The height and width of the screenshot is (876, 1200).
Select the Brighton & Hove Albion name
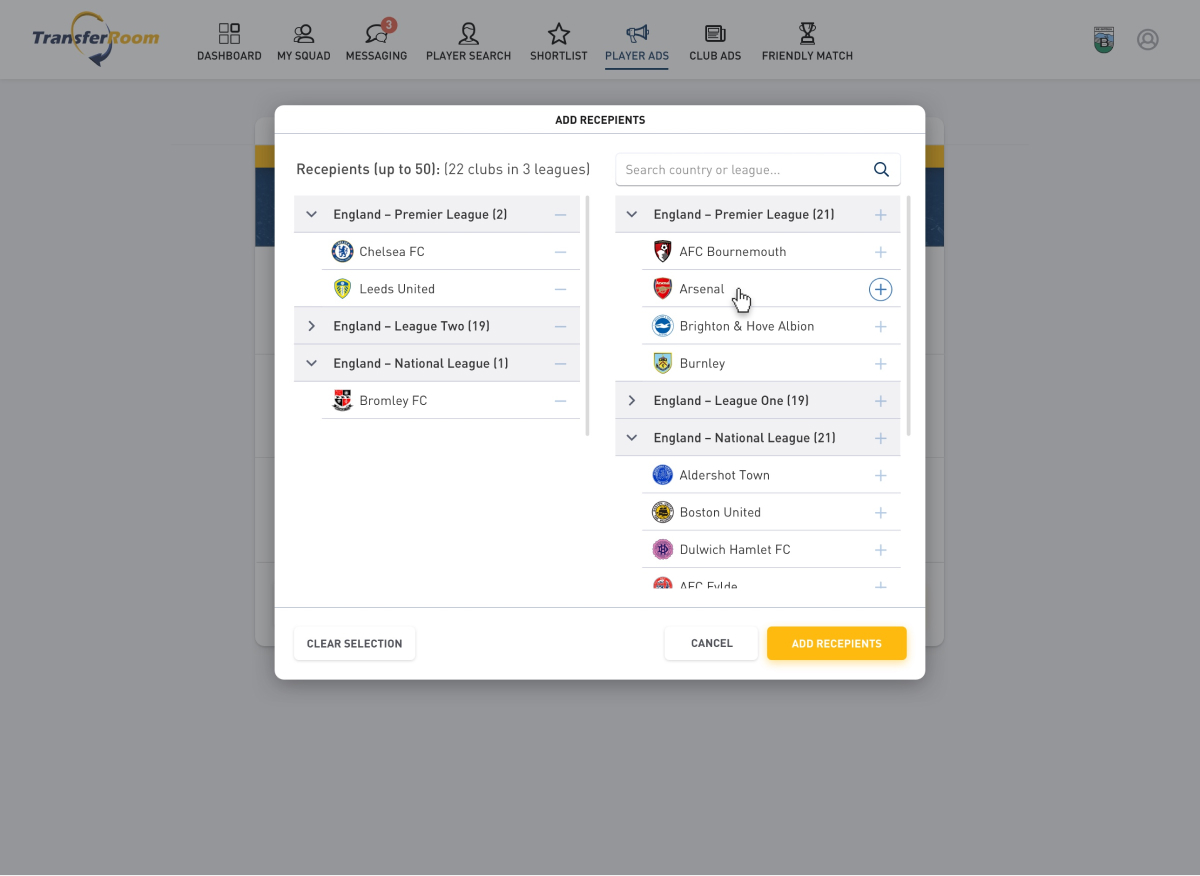point(747,327)
